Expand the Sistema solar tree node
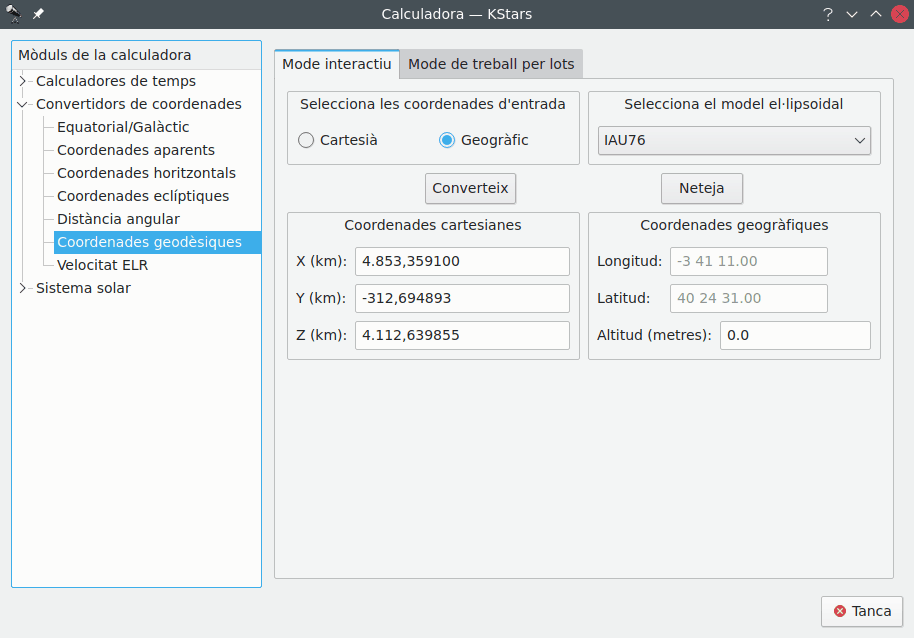Image resolution: width=914 pixels, height=638 pixels. (23, 288)
